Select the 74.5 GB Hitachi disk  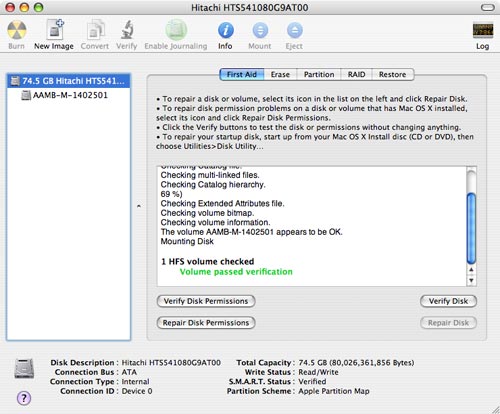tap(69, 81)
